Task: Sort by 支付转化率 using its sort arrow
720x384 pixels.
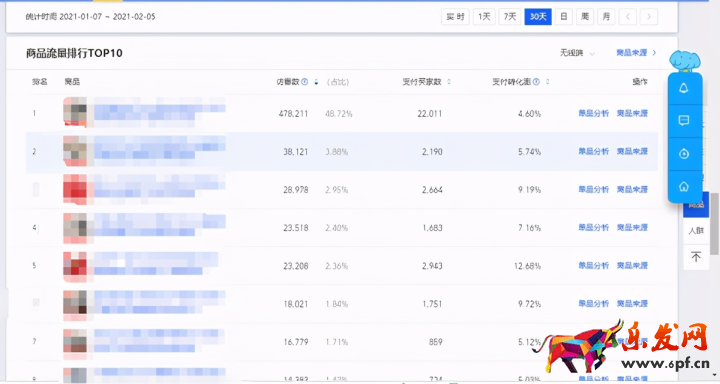Action: (x=547, y=82)
